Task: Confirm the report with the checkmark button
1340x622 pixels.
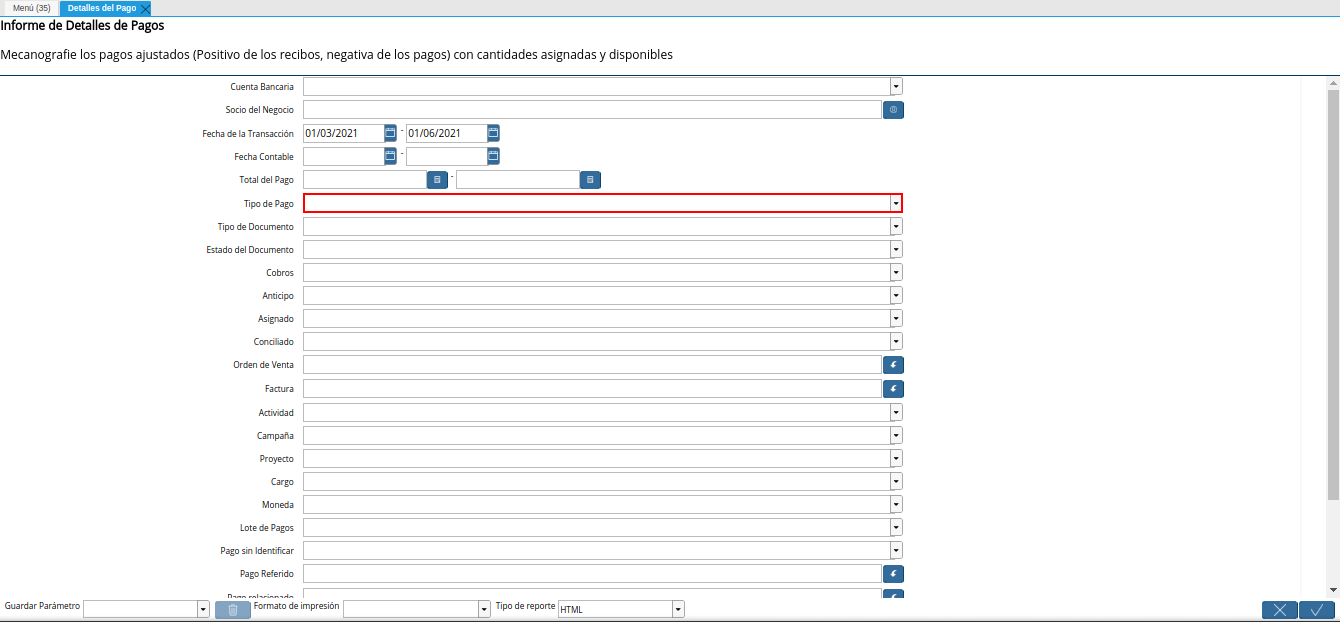Action: click(x=1317, y=610)
